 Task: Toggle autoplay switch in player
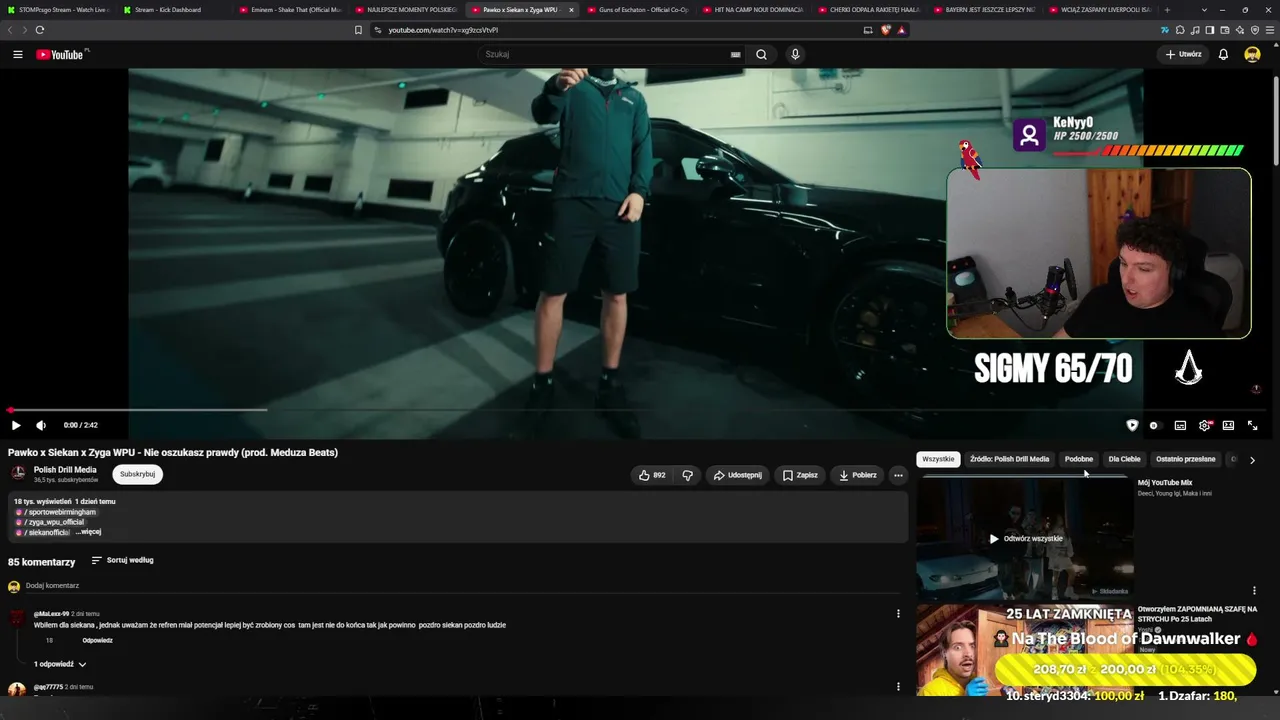(1154, 425)
